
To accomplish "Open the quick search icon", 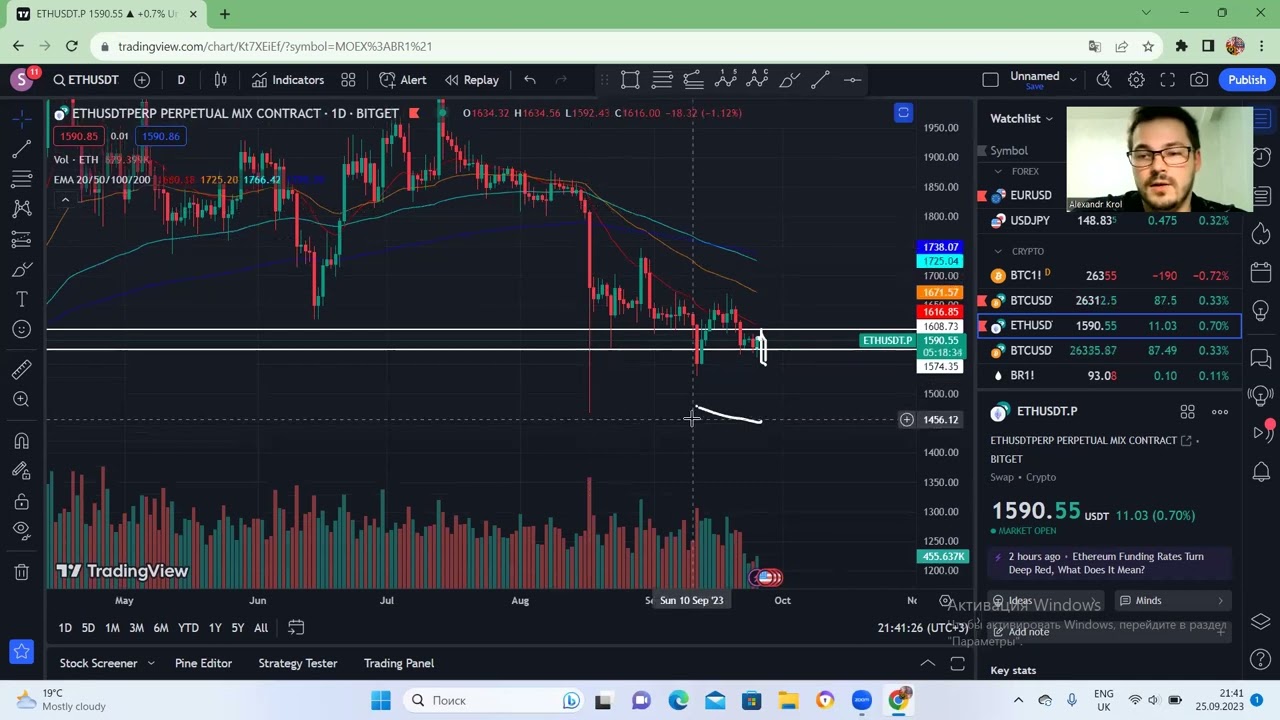I will pos(1104,80).
